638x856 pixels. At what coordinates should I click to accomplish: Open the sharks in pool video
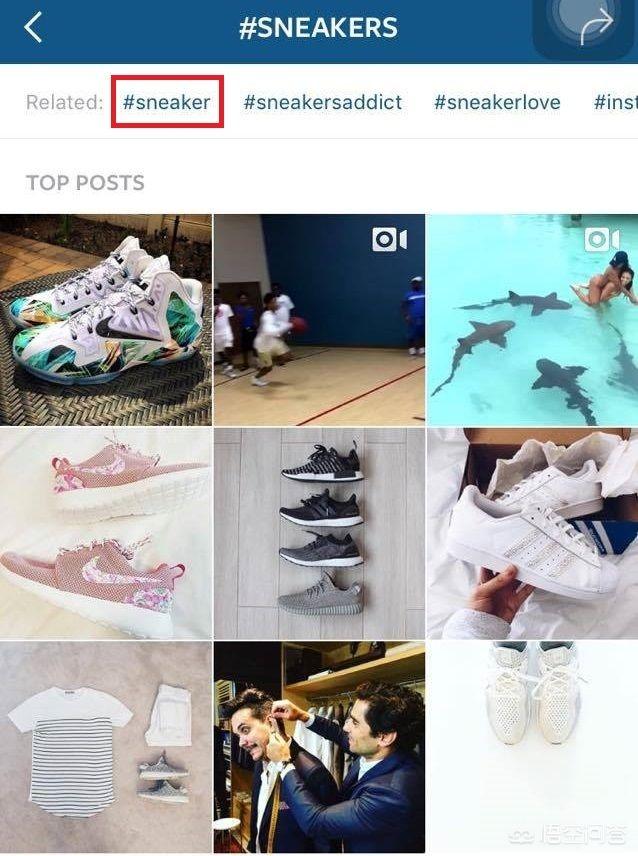coord(532,319)
